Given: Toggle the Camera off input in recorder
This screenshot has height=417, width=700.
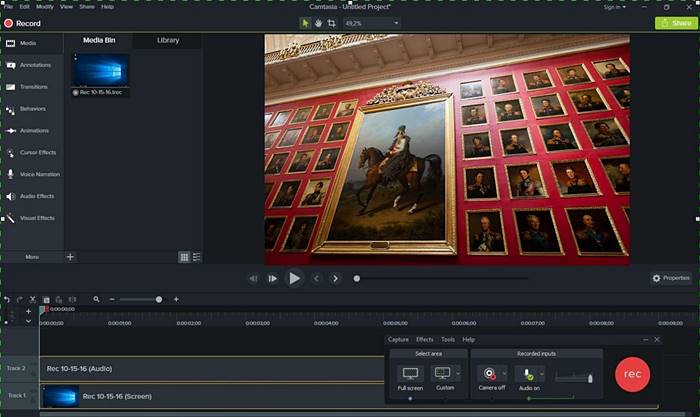Looking at the screenshot, I should click(x=490, y=373).
